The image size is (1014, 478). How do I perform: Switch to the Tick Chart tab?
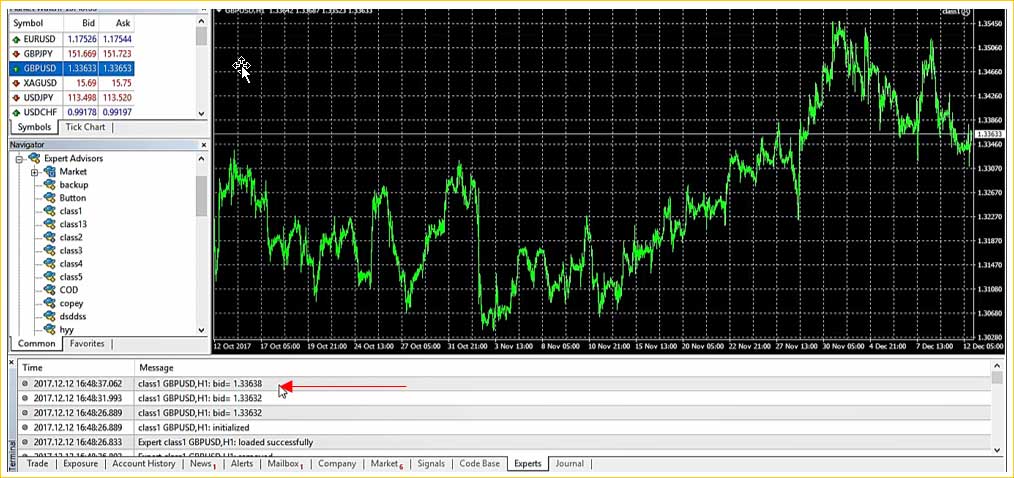click(x=85, y=127)
